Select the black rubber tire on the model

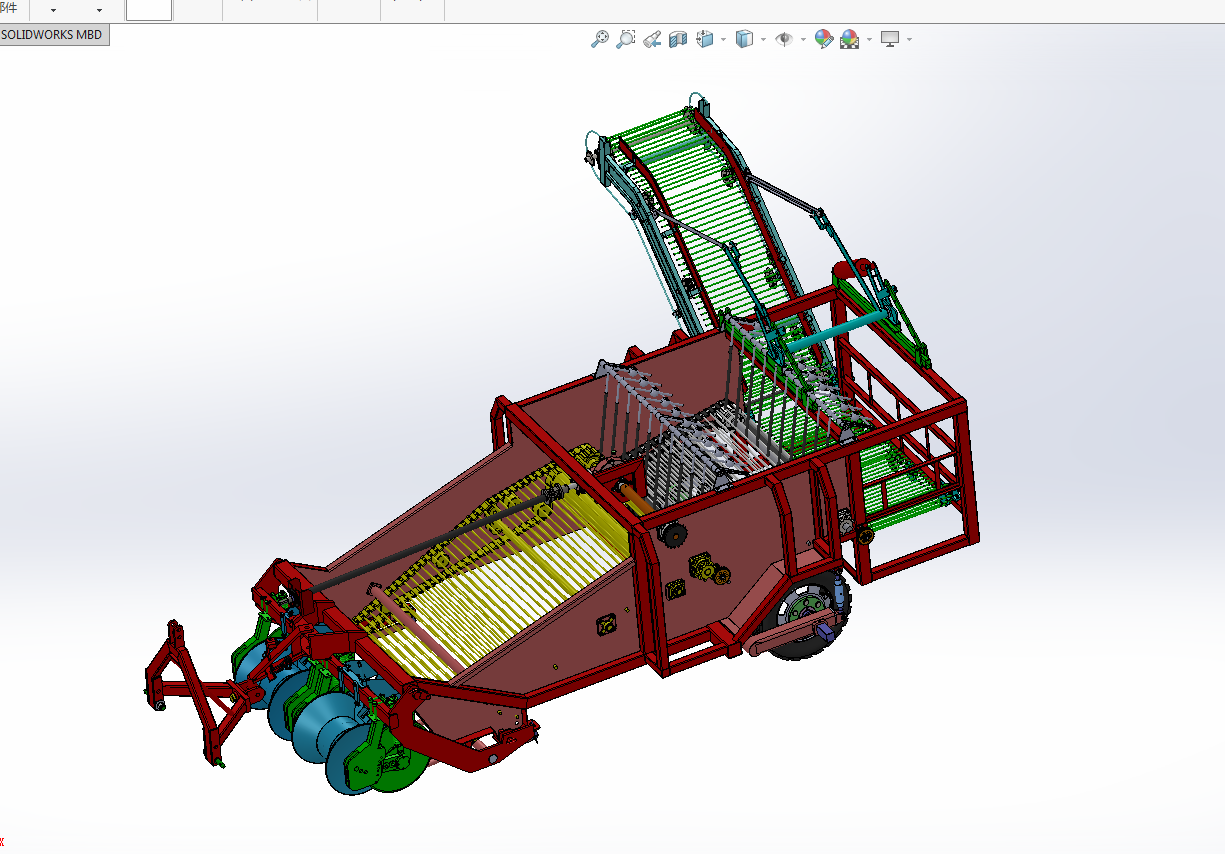coord(808,614)
